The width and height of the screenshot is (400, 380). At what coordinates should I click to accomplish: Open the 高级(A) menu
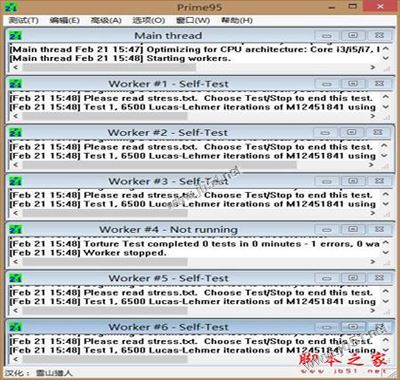[x=106, y=20]
